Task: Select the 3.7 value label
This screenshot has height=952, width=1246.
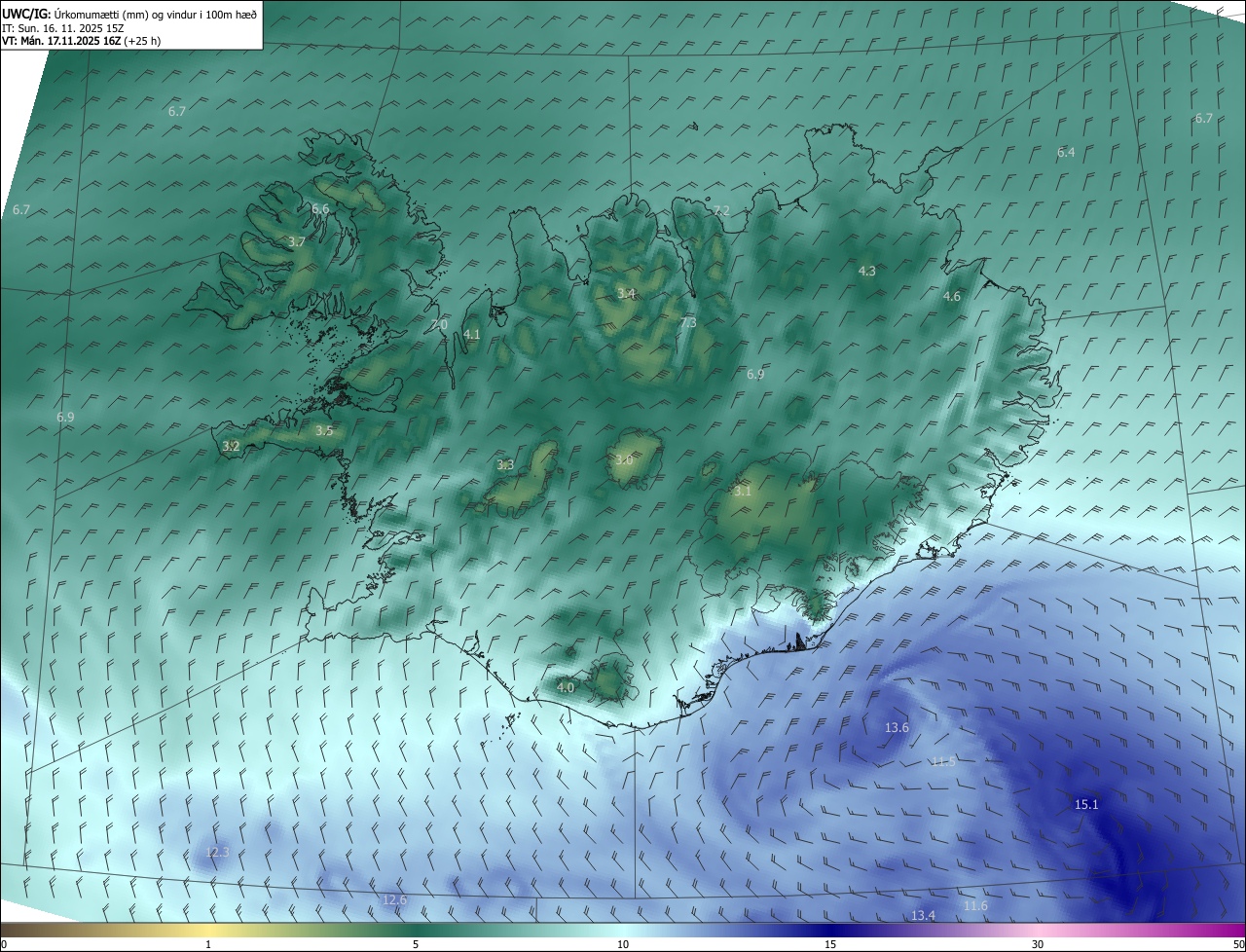Action: click(297, 241)
